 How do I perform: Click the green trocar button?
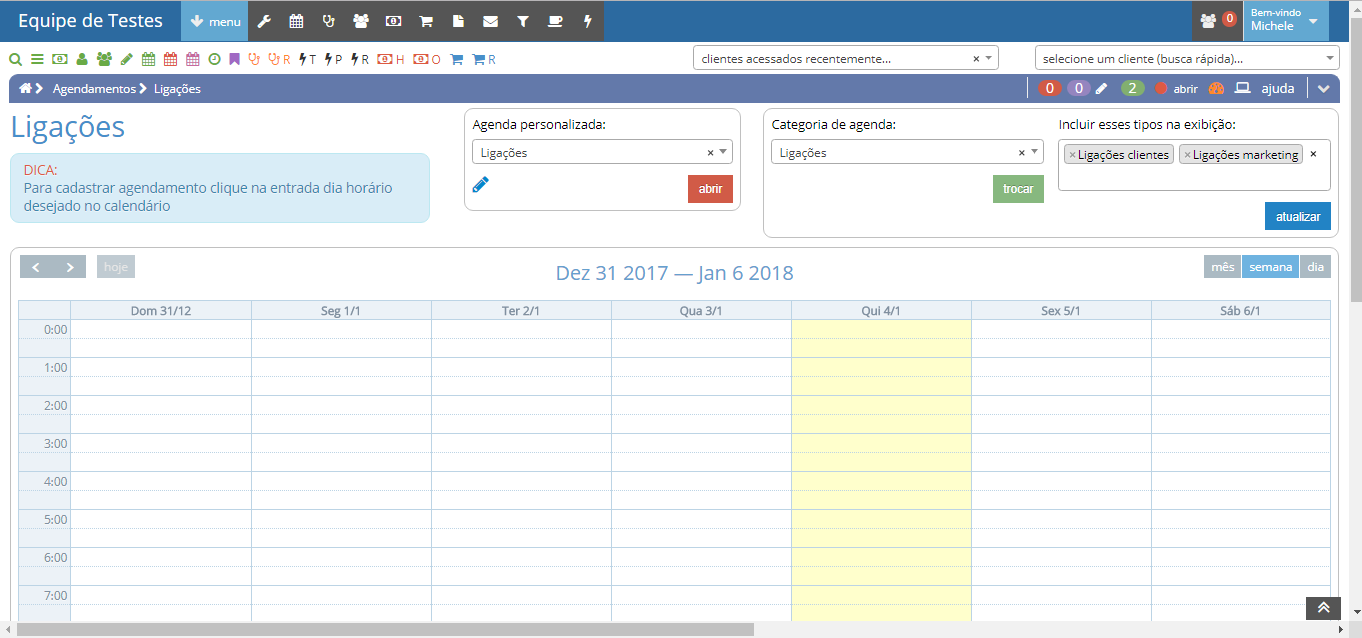pyautogui.click(x=1018, y=189)
